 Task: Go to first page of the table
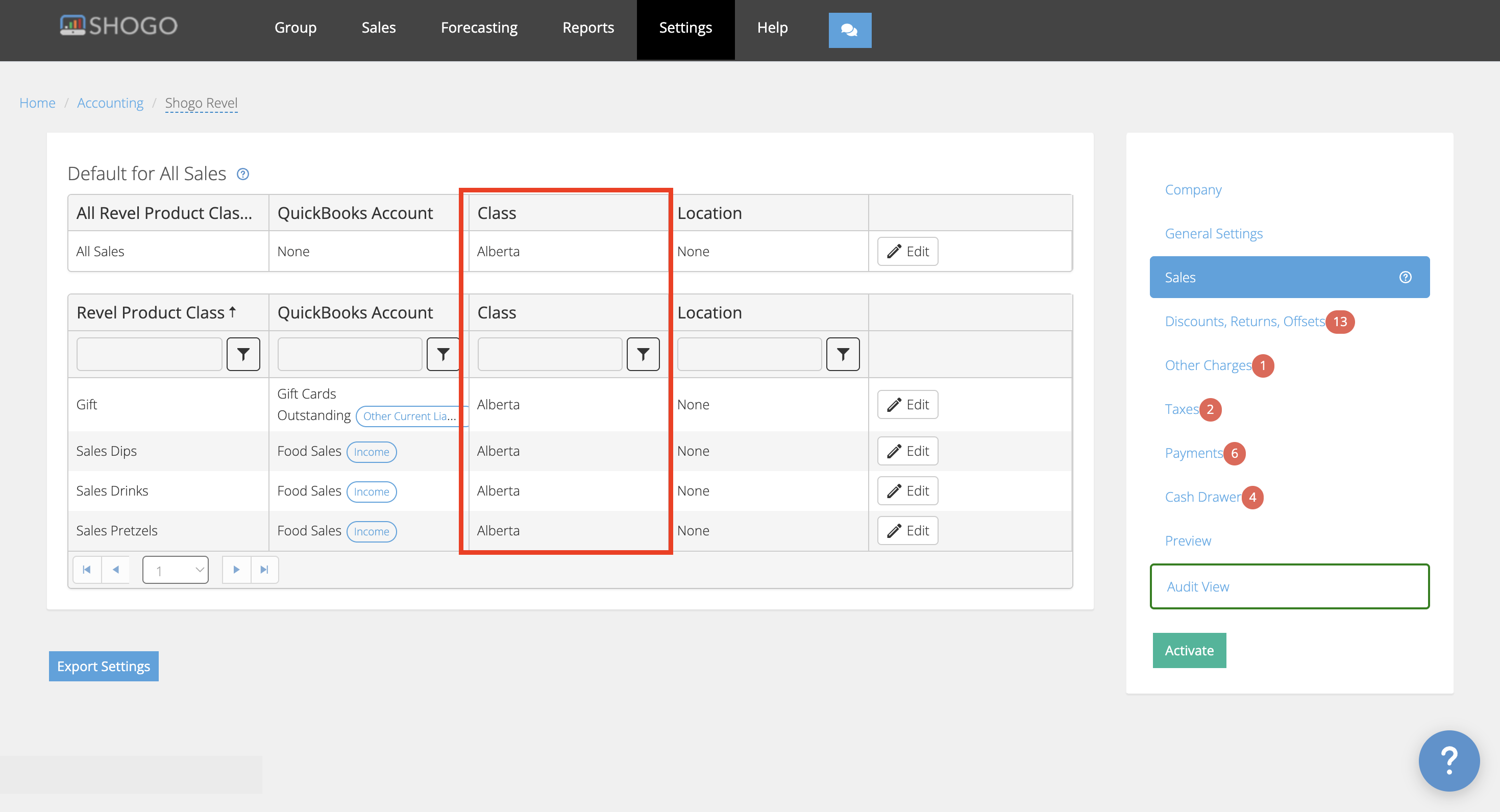[87, 570]
